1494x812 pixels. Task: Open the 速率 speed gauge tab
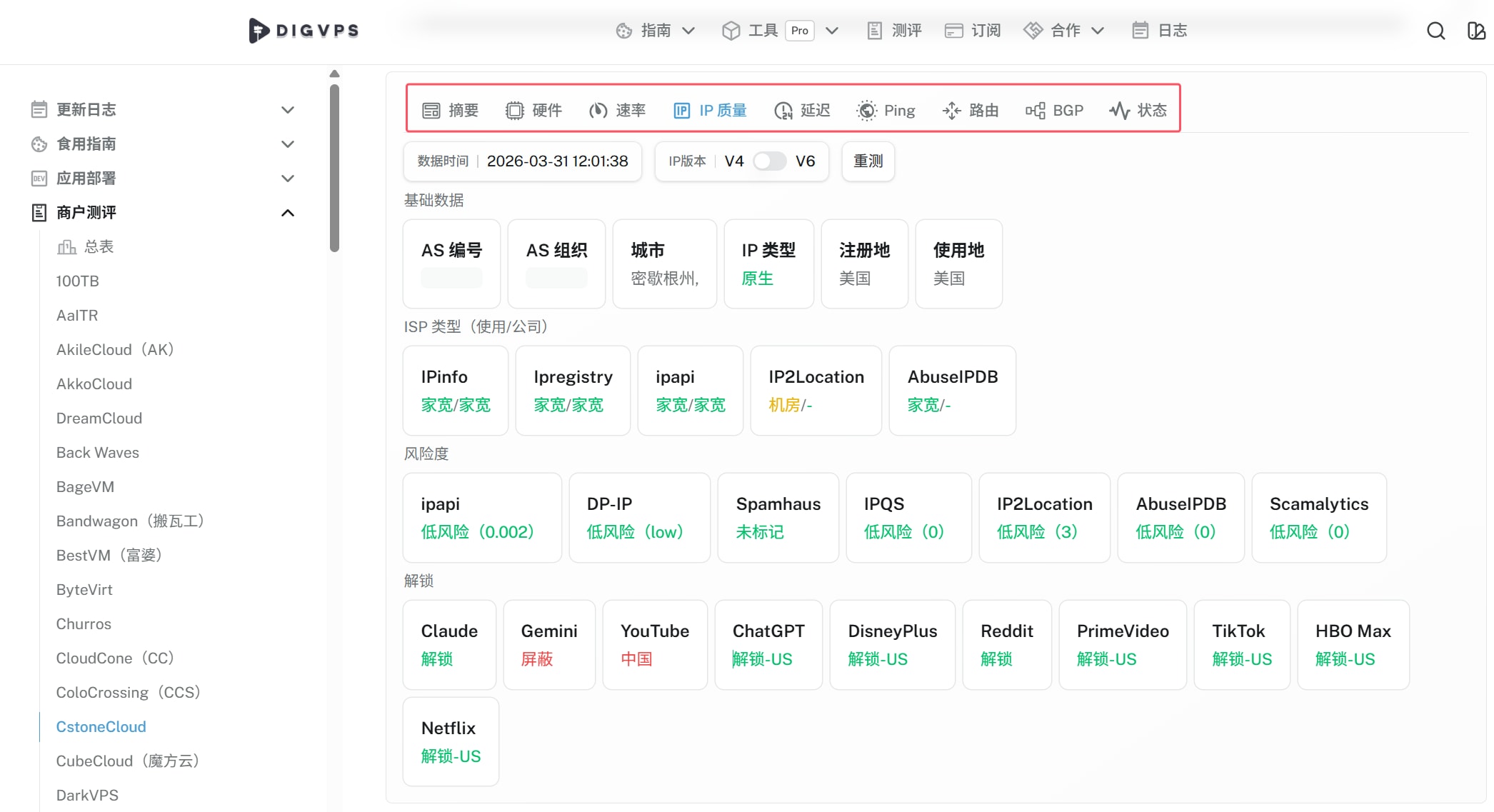[617, 110]
